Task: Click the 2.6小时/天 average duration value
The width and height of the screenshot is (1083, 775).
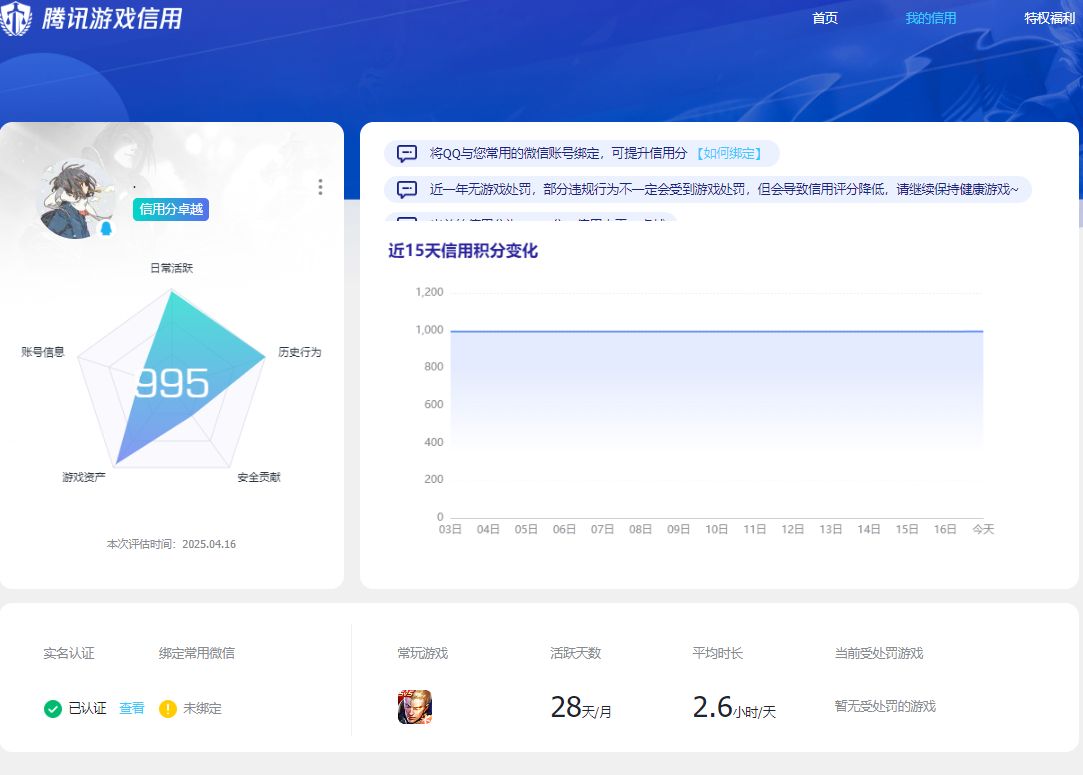Action: point(734,707)
